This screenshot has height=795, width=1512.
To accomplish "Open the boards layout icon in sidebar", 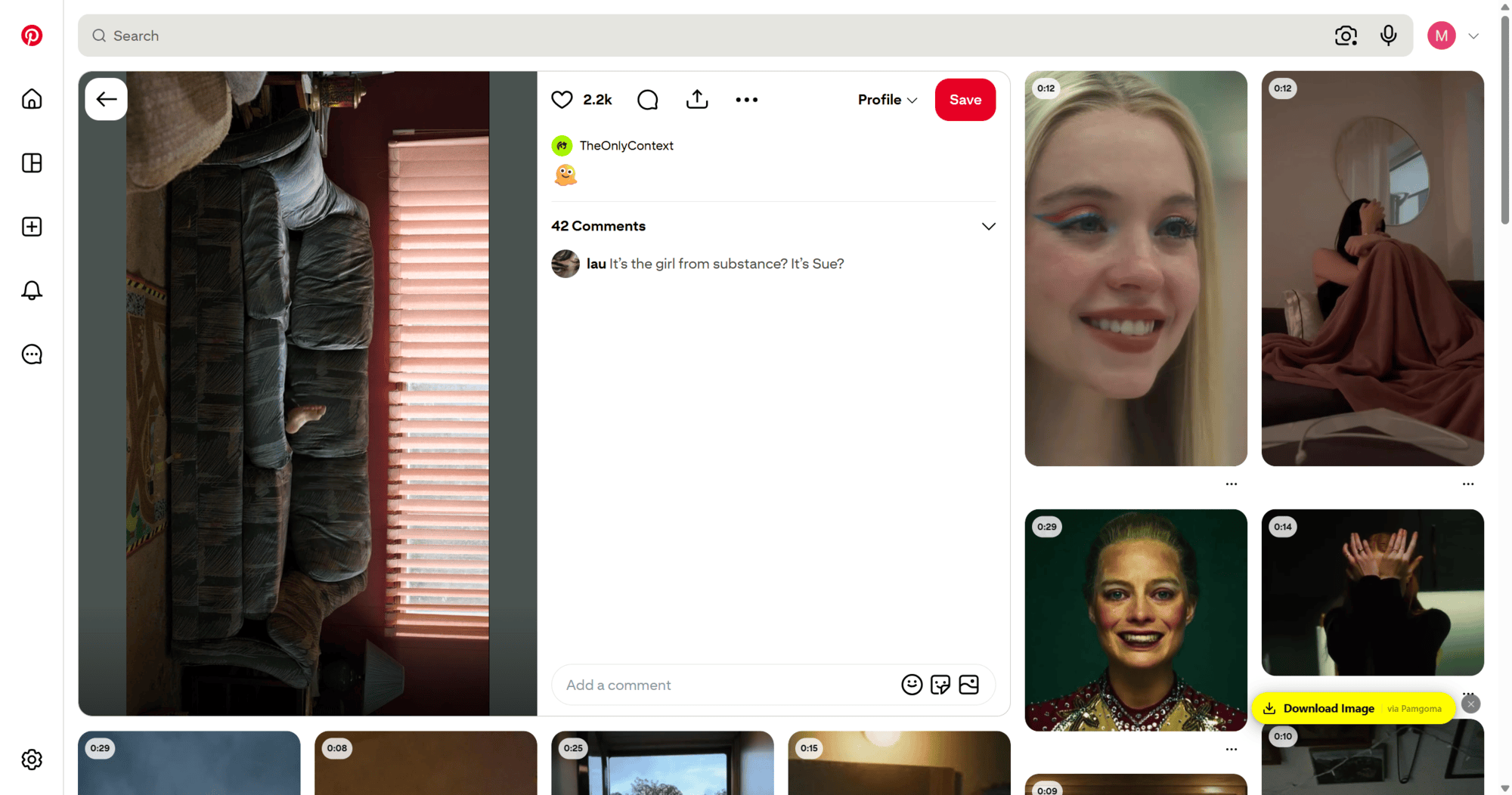I will (x=32, y=163).
